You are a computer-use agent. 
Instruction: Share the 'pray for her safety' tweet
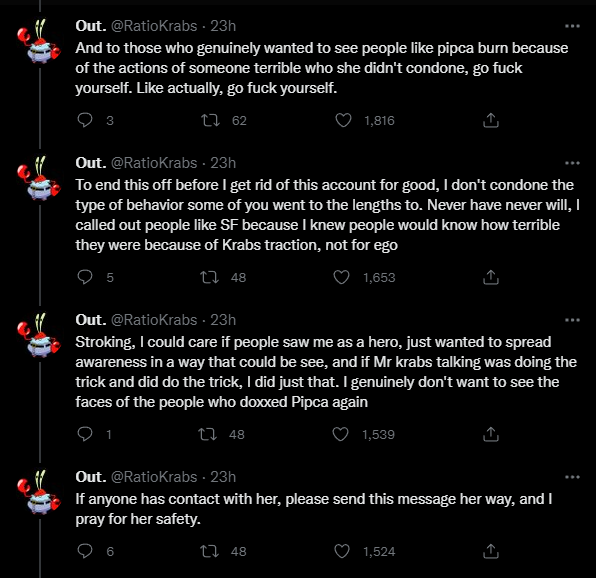click(x=491, y=551)
